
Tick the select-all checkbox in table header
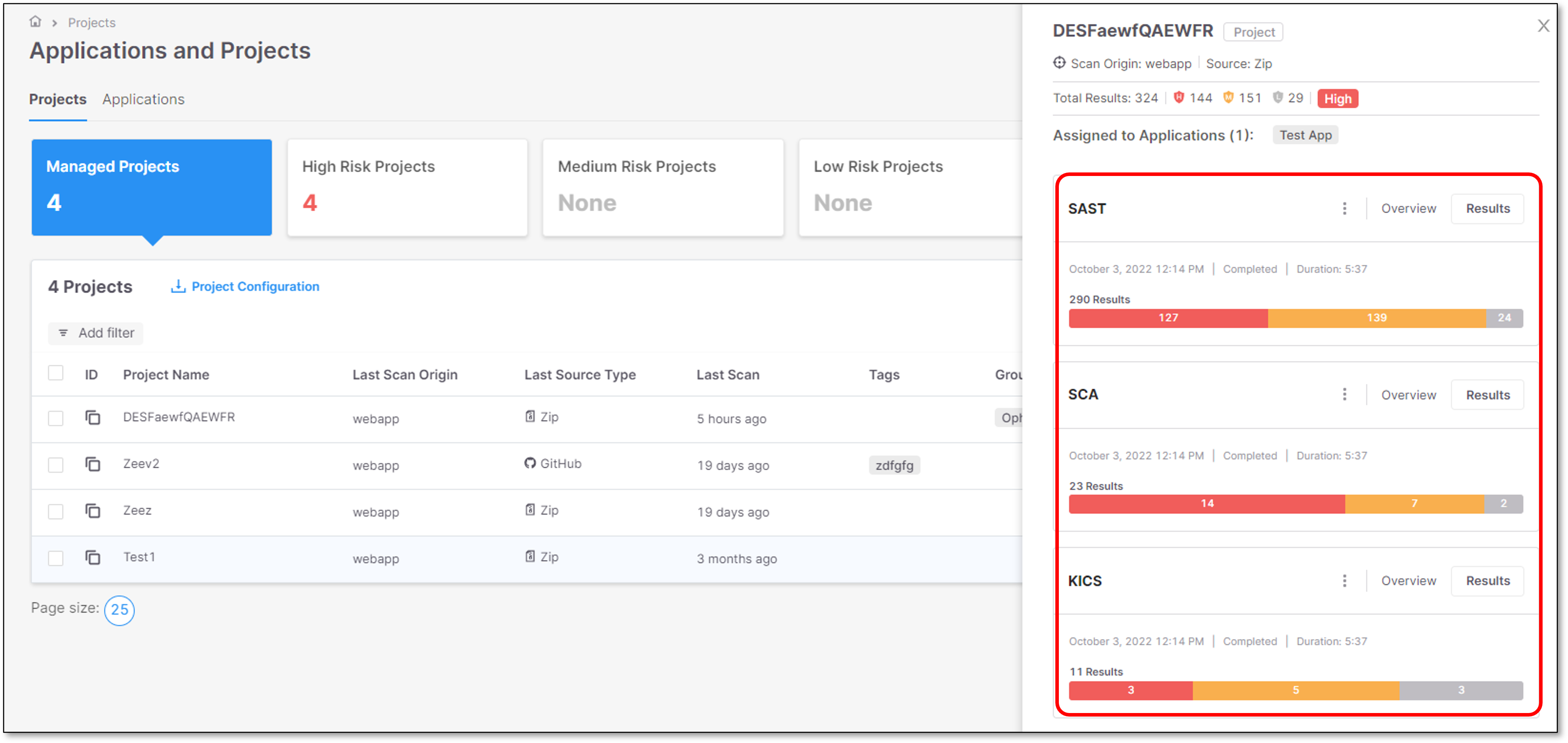[x=55, y=373]
